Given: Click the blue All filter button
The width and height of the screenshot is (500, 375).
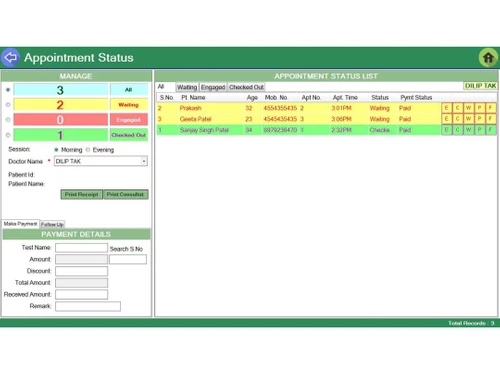Looking at the screenshot, I should (129, 90).
